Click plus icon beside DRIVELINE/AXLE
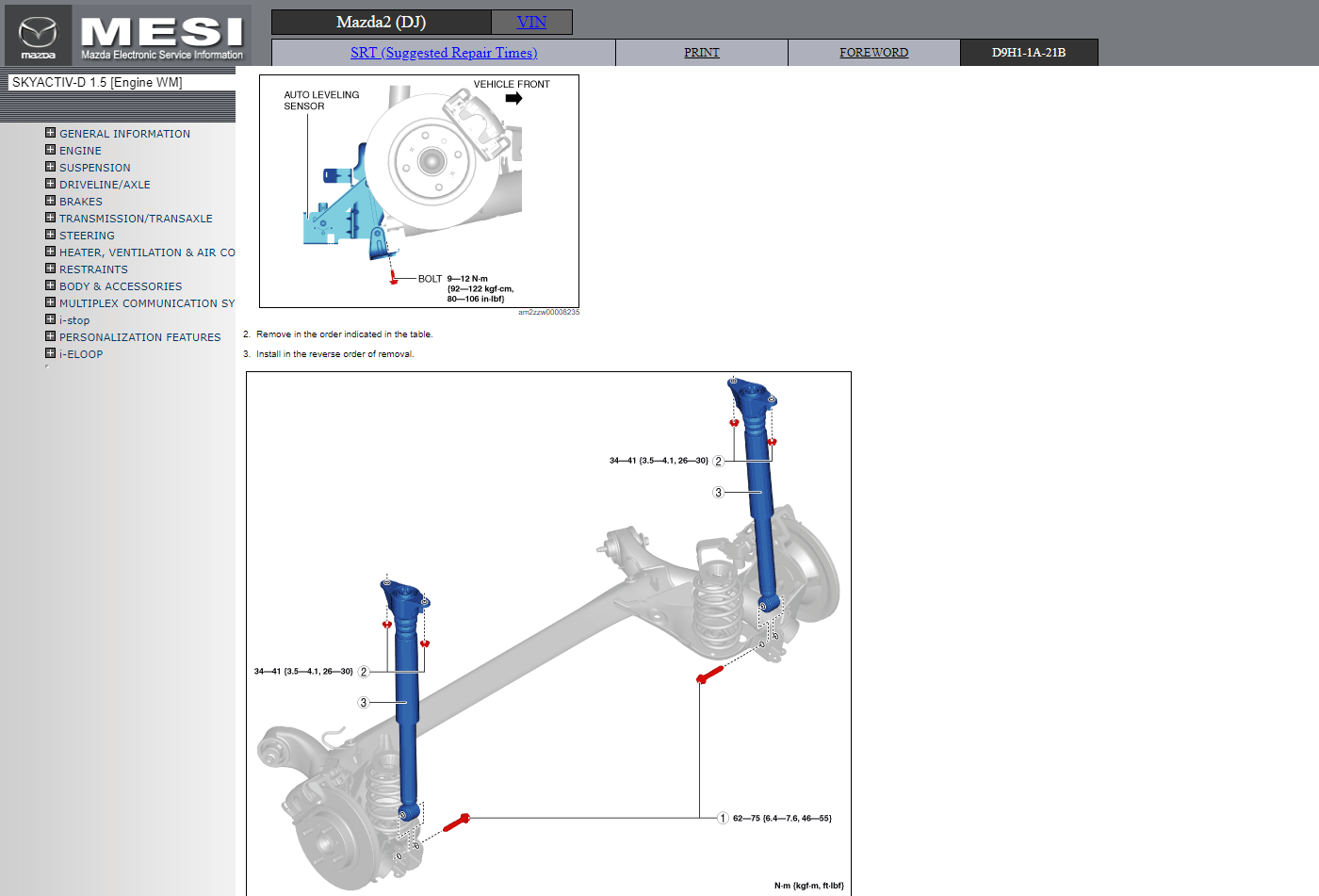 coord(51,184)
